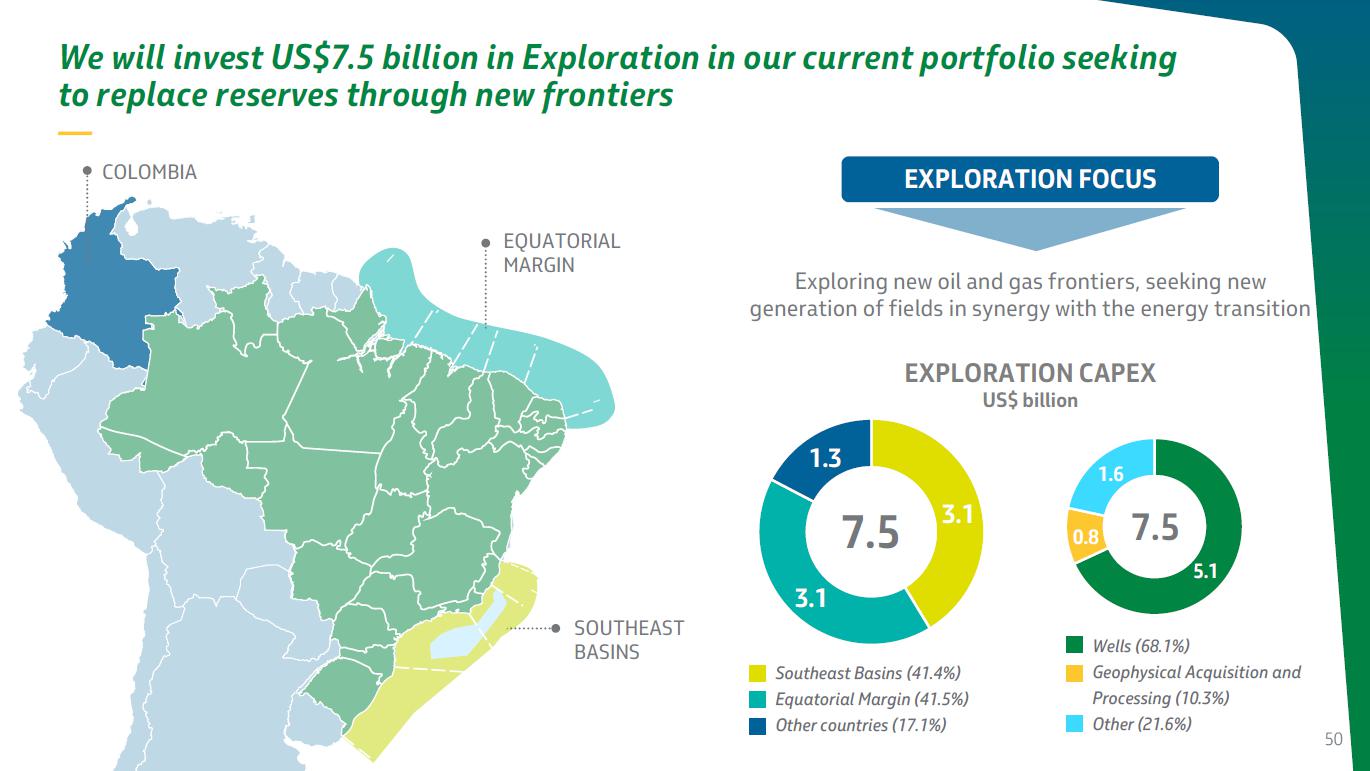Click the "1.3" value on the dark blue donut segment

825,458
